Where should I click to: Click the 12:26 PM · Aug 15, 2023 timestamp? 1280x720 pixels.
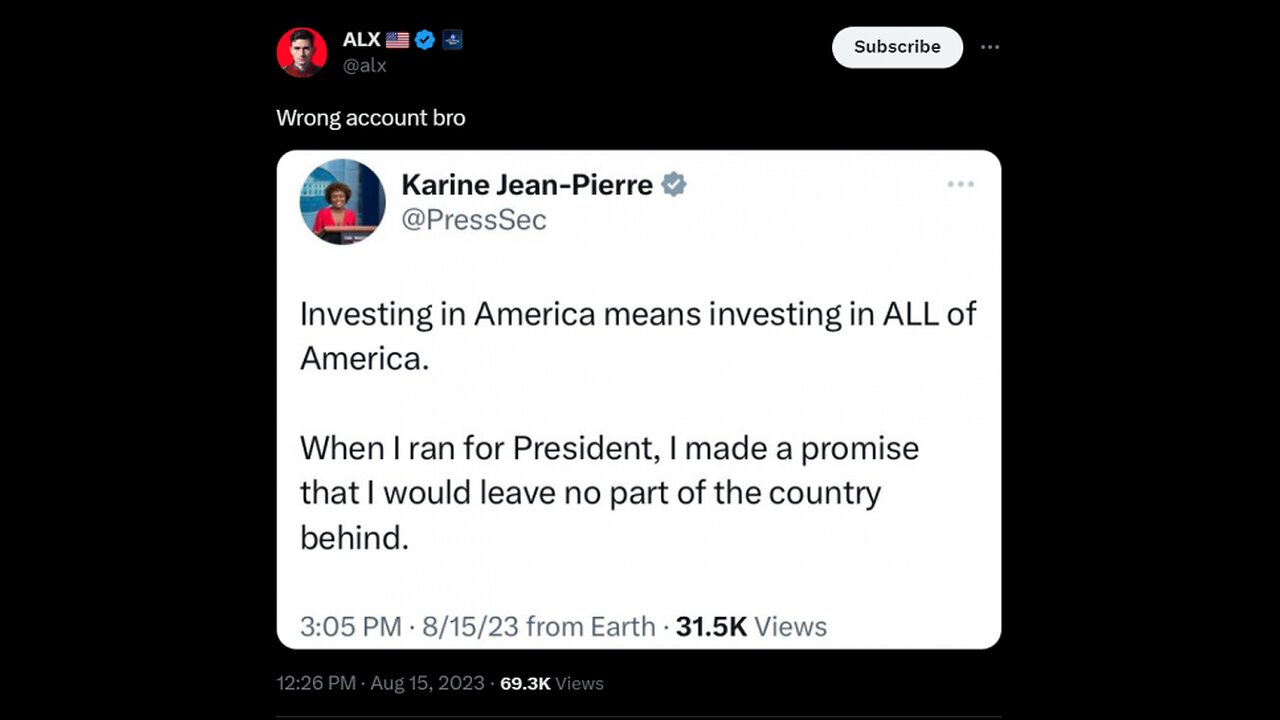click(380, 684)
